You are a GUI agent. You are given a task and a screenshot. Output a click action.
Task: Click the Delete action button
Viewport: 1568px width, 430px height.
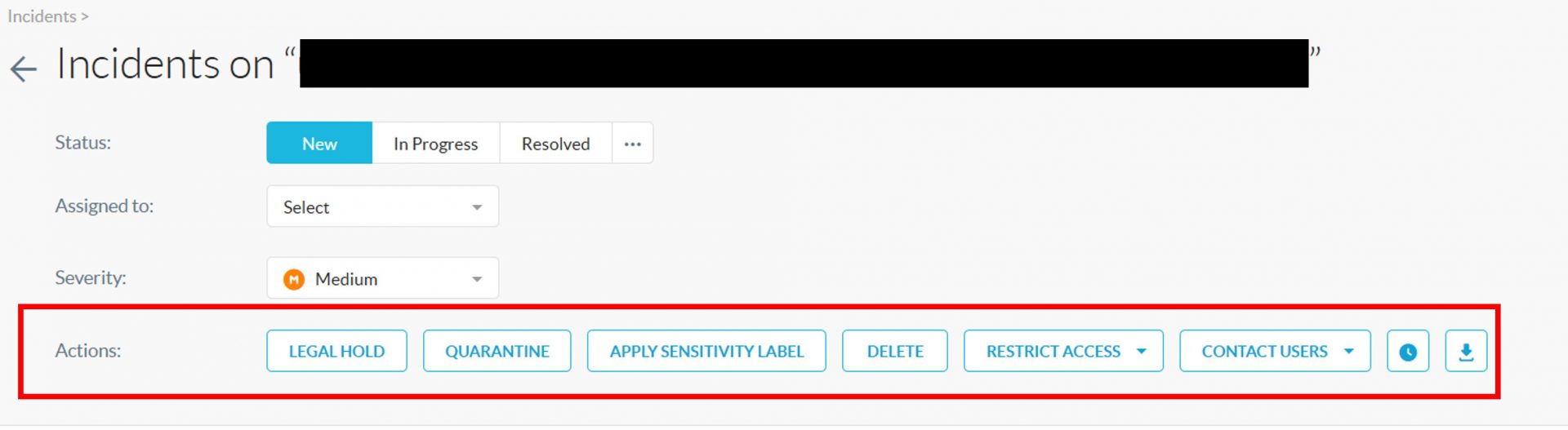pos(895,352)
